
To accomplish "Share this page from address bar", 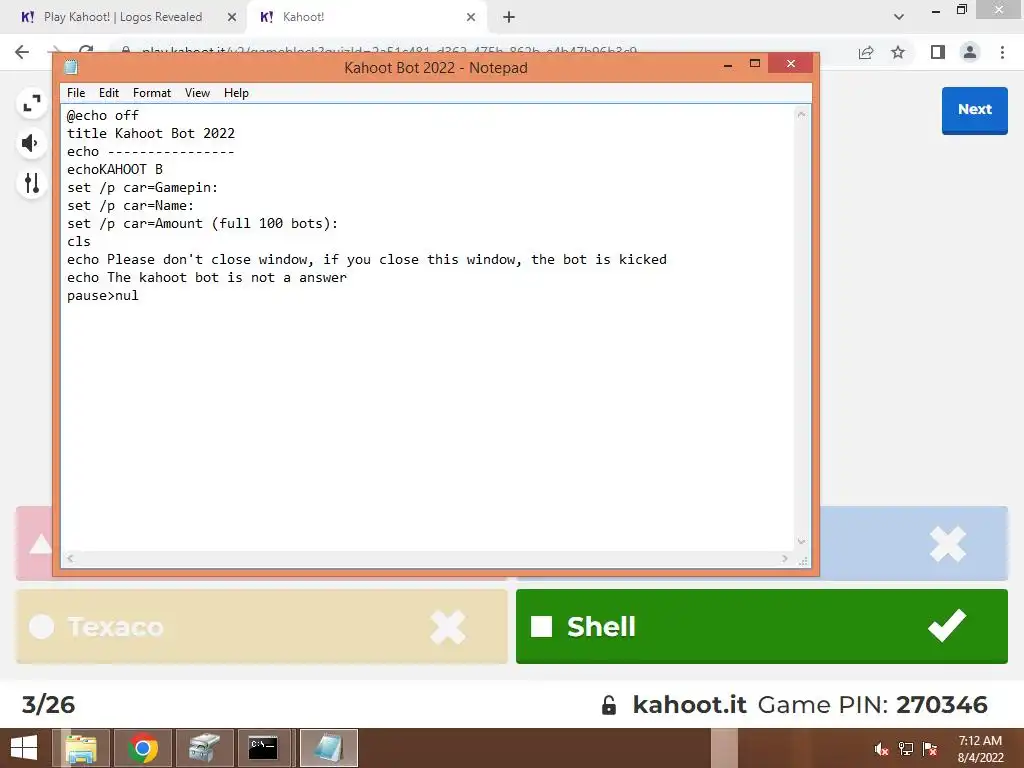I will 866,52.
